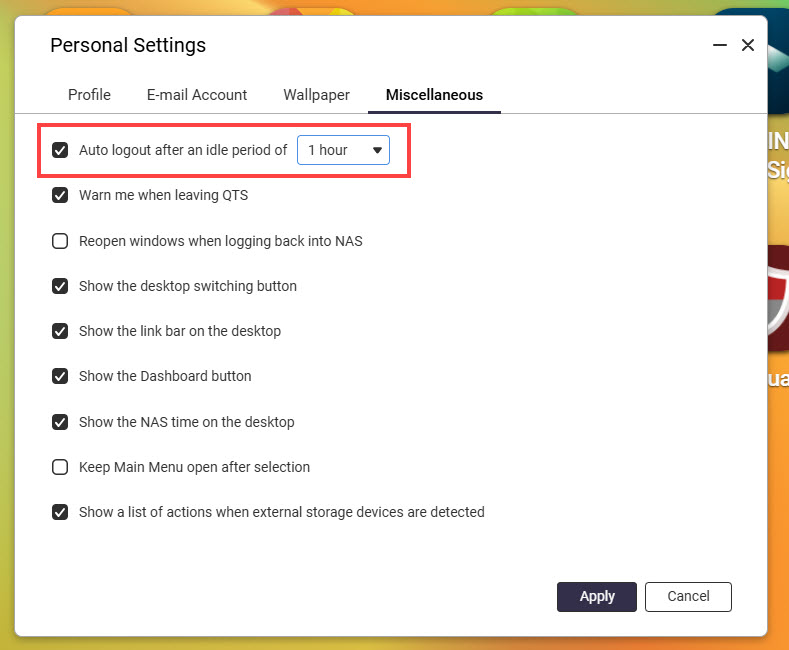Click the Cancel button
Image resolution: width=789 pixels, height=650 pixels.
click(688, 596)
